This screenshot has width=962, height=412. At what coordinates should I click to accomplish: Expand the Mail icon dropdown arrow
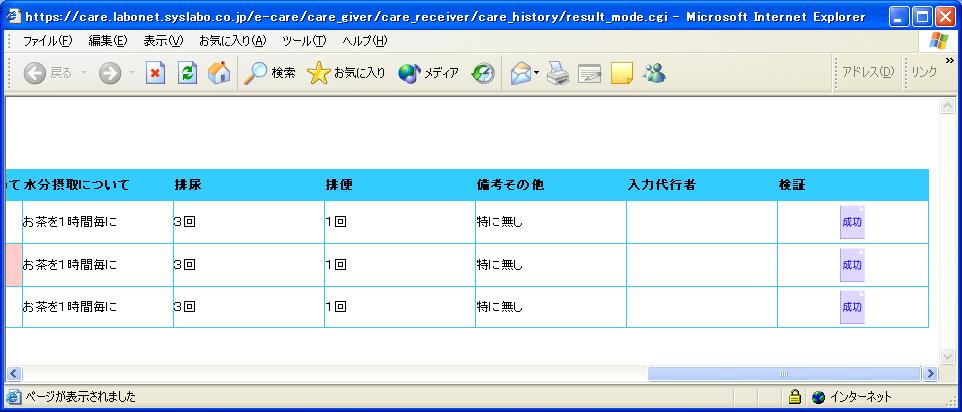pyautogui.click(x=537, y=73)
